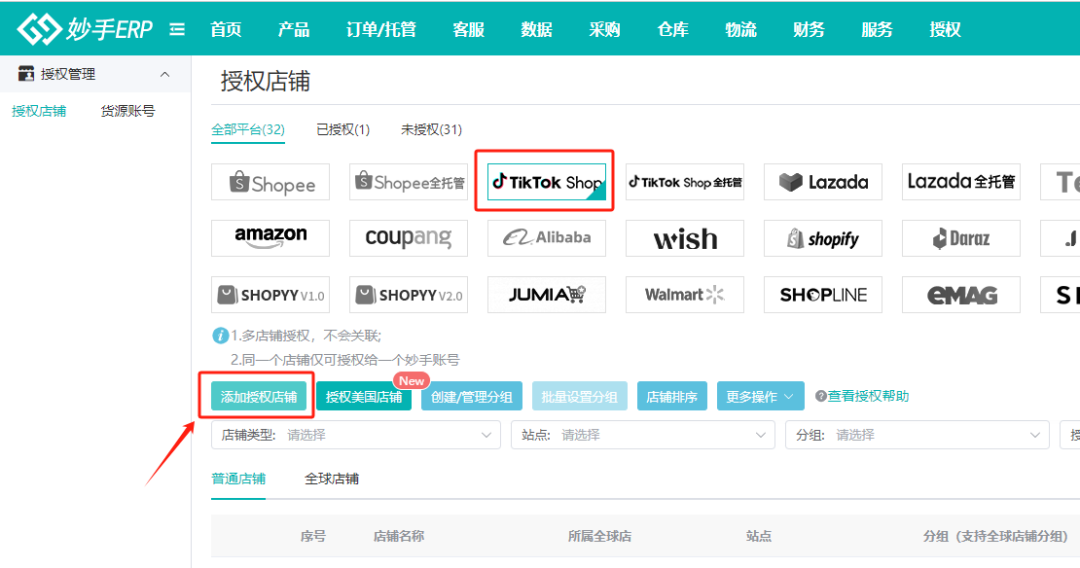Open the 采购 menu
The height and width of the screenshot is (568, 1080).
click(605, 30)
